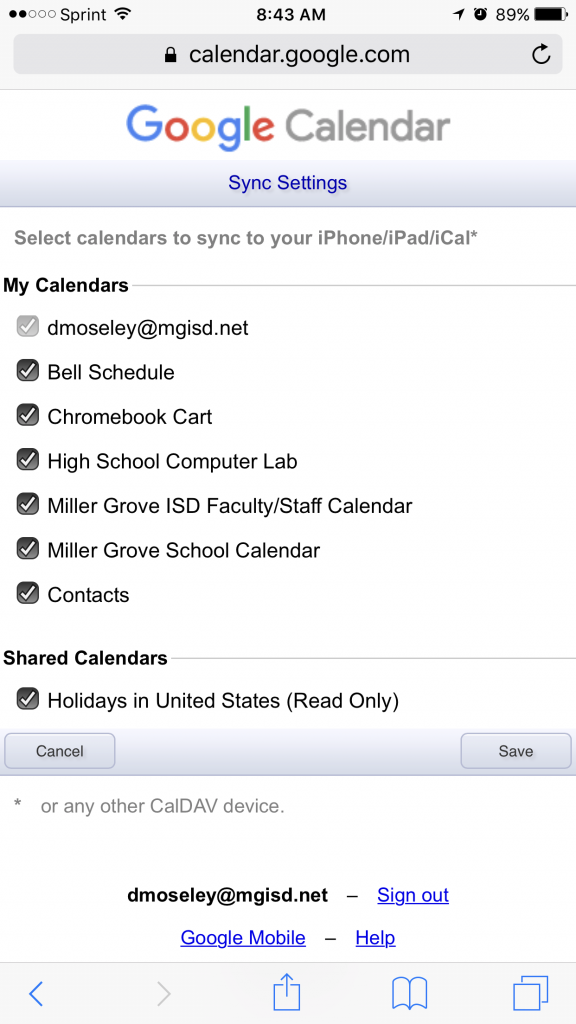Tap the forward arrow in Safari toolbar

pyautogui.click(x=163, y=993)
